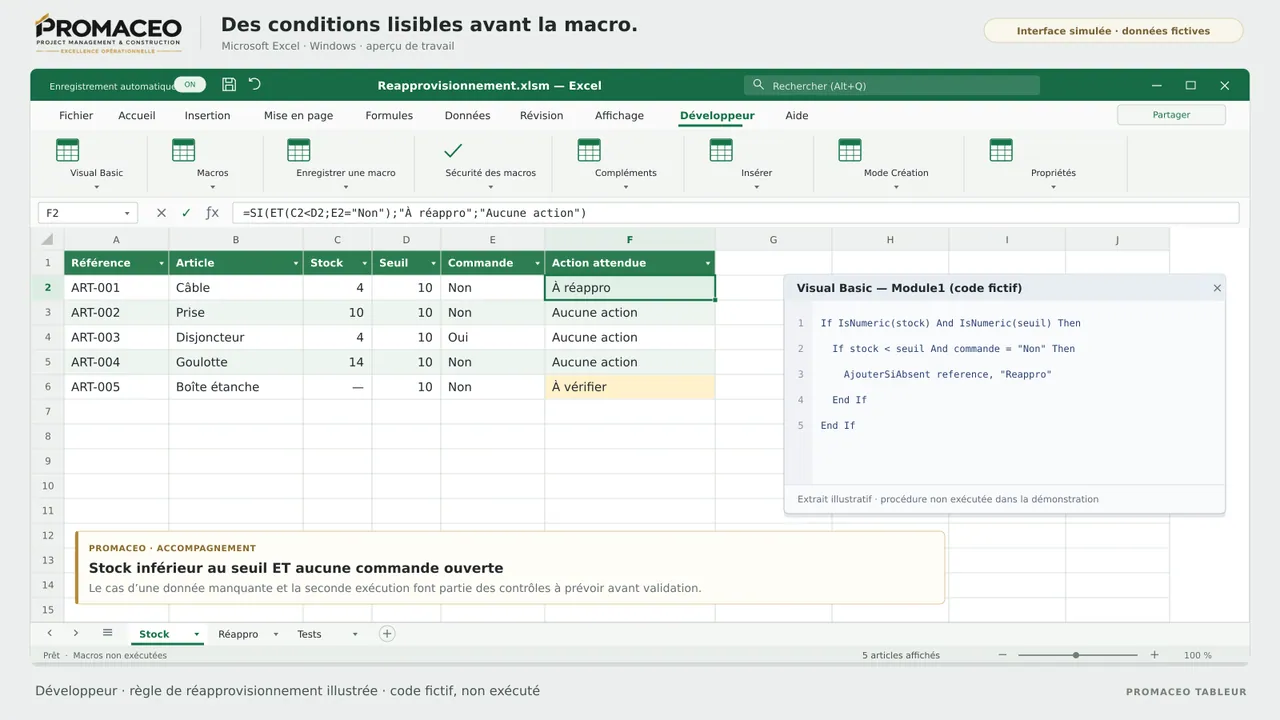Start Enregistrer une macro from the ribbon

coord(298,150)
